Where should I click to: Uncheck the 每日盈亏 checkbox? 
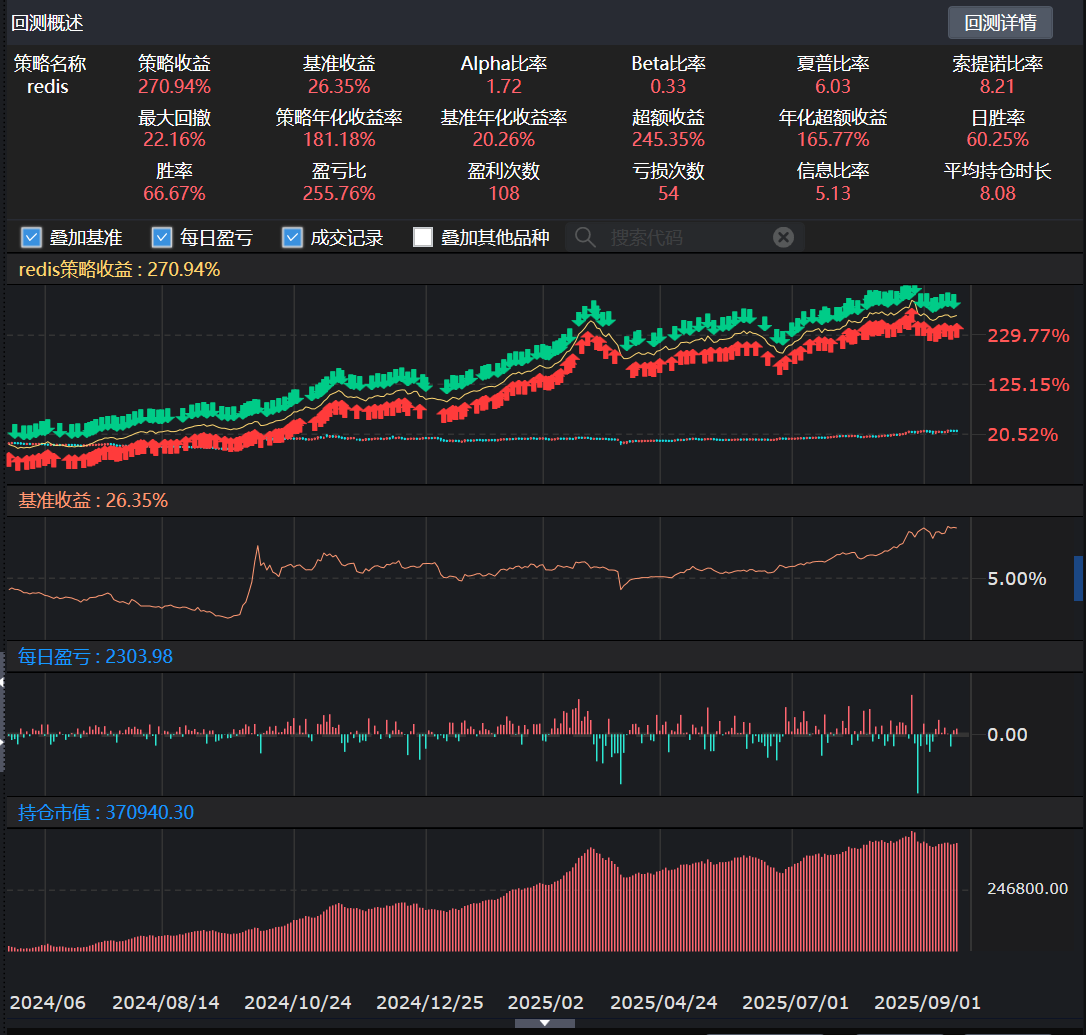(162, 237)
